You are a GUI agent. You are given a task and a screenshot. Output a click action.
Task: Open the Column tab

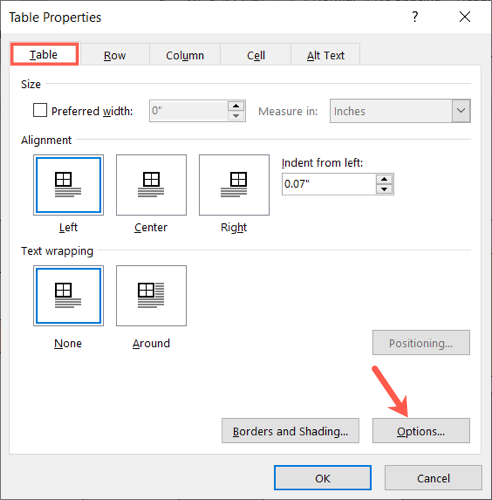[x=185, y=55]
